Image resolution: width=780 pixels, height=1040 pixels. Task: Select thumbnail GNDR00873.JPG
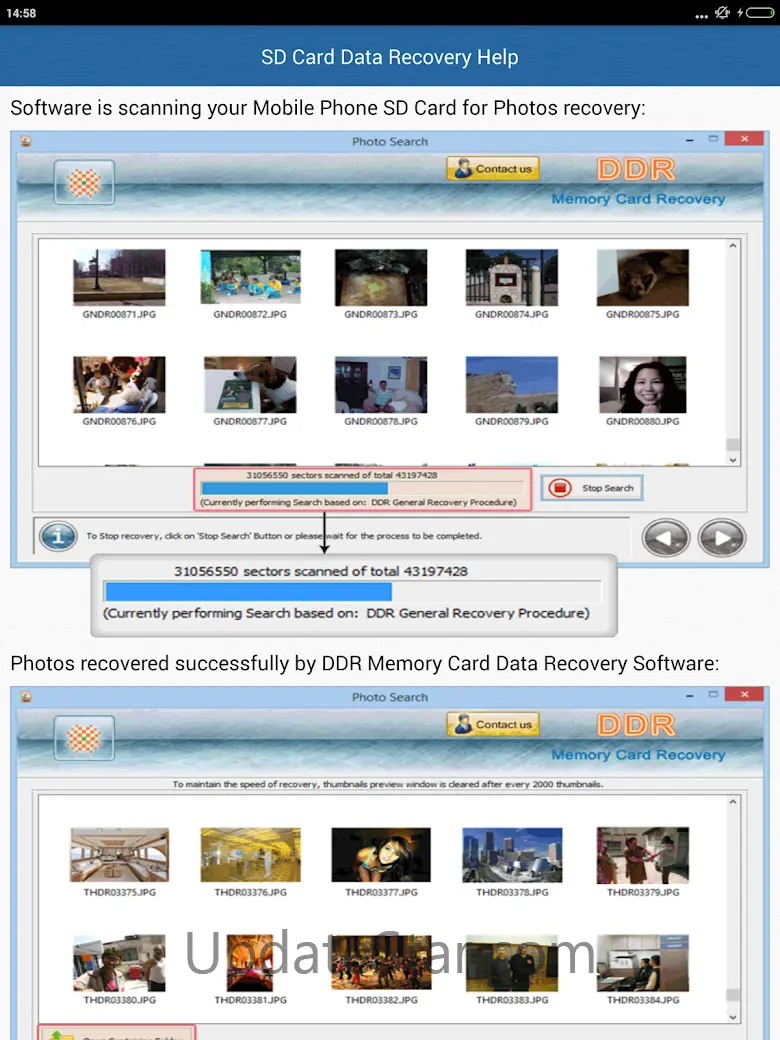(381, 277)
